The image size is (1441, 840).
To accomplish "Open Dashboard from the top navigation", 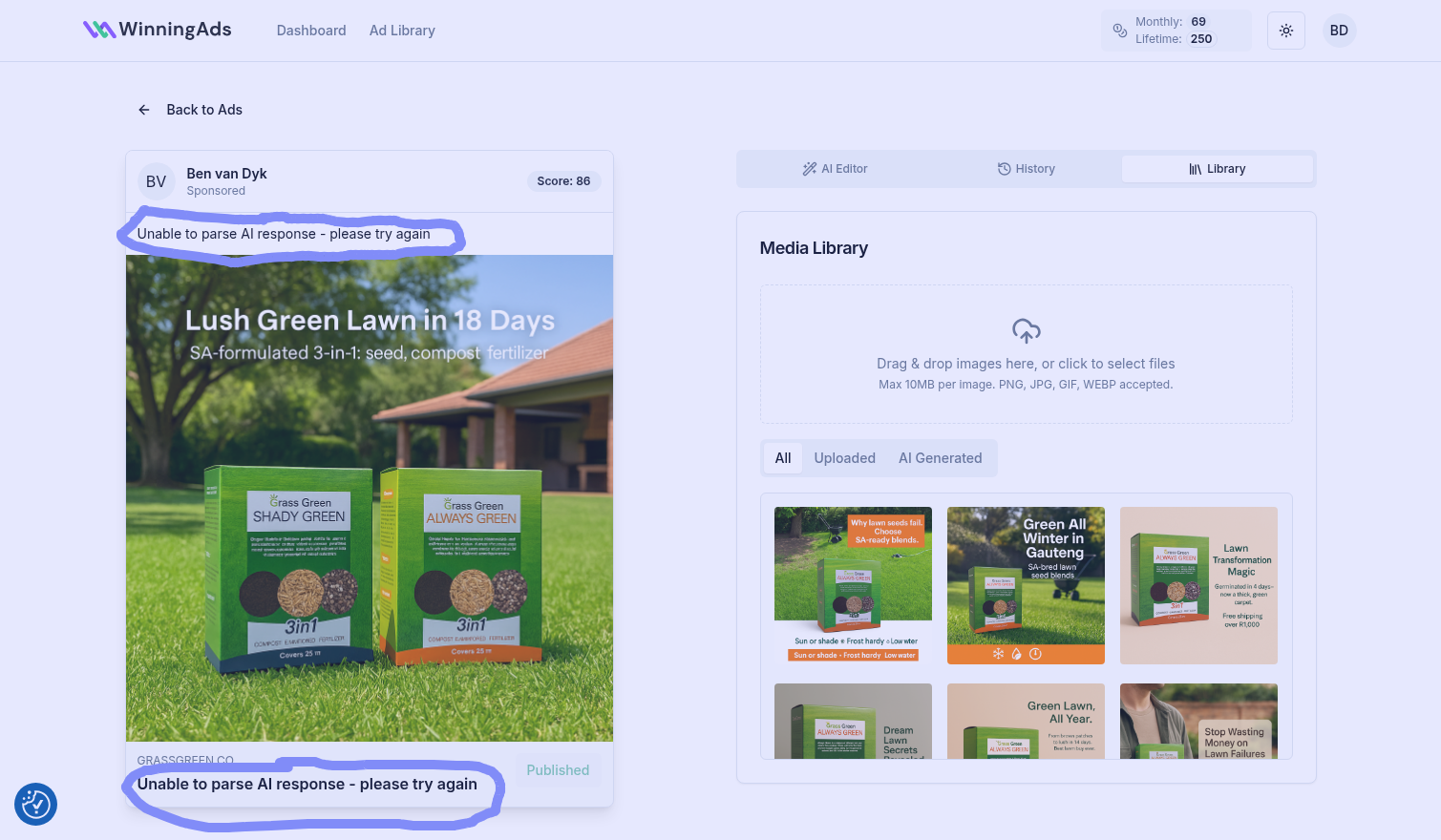I will click(x=311, y=31).
